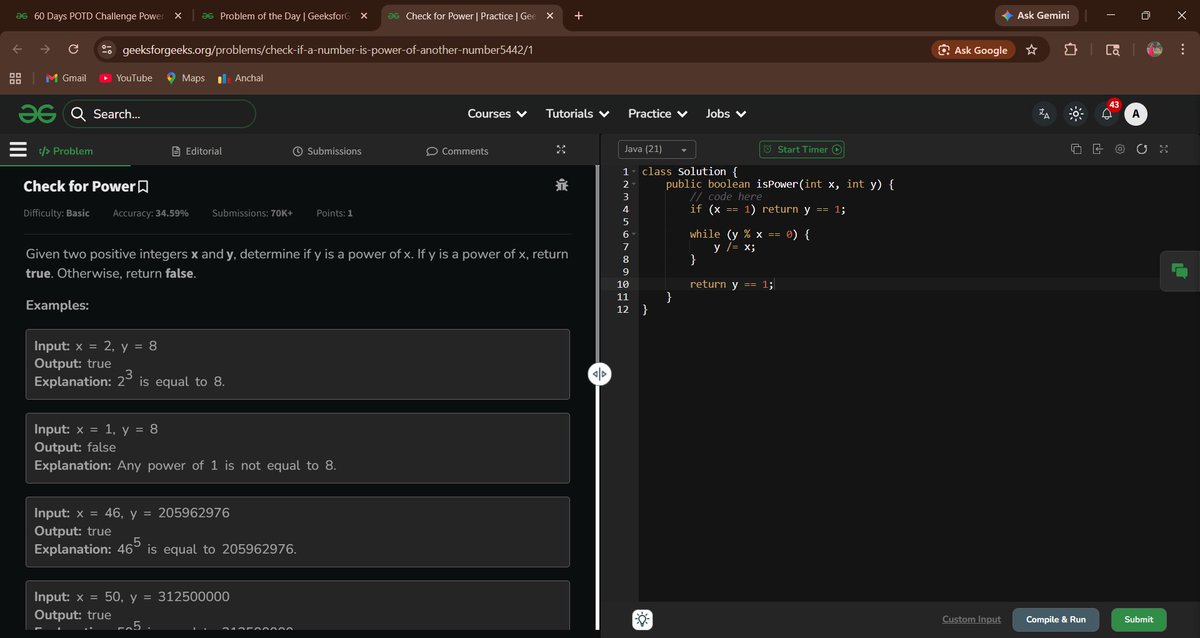
Task: Collapse code fold arrow on line 2
Action: tap(634, 185)
